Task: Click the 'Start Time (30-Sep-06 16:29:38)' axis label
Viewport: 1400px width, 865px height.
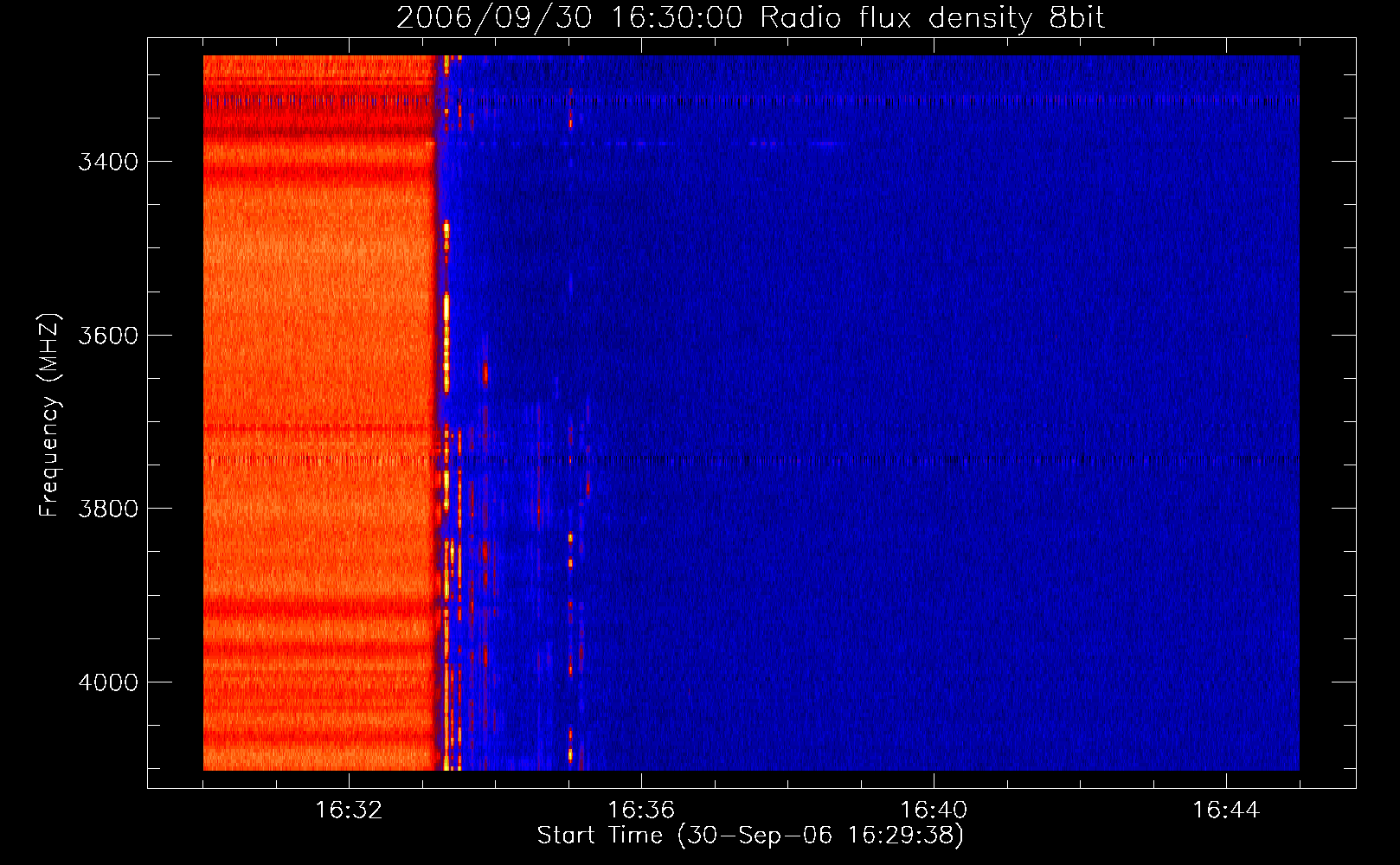Action: coord(750,836)
